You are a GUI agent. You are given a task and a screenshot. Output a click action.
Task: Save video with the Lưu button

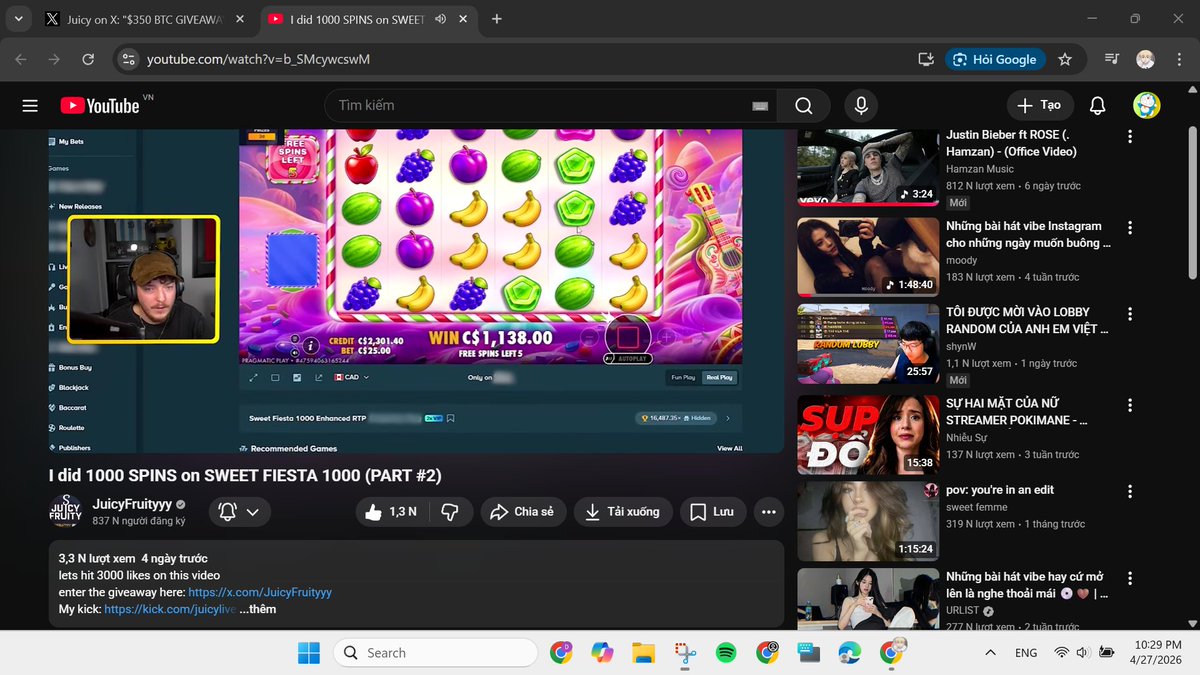click(x=713, y=511)
